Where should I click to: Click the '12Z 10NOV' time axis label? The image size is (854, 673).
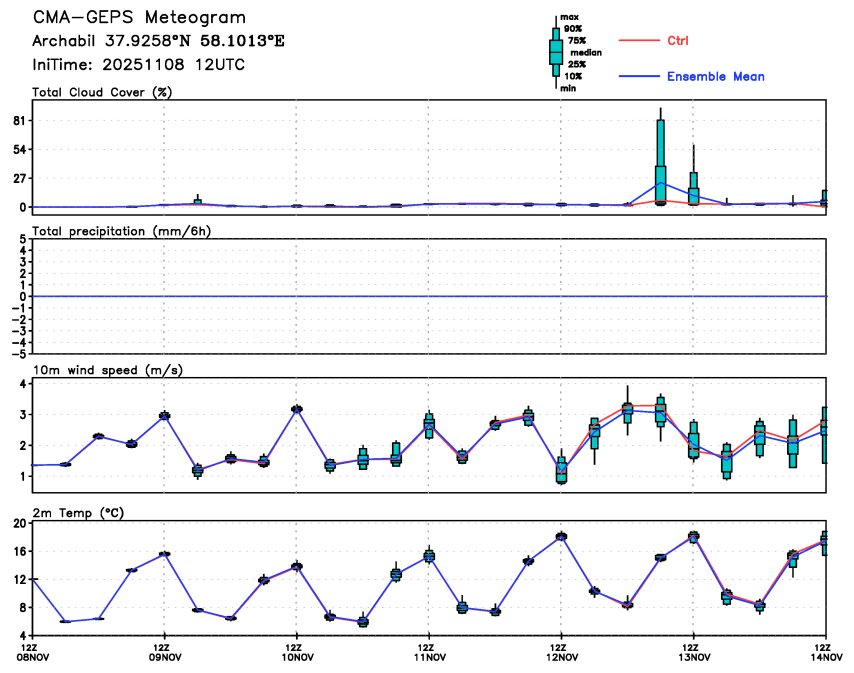[x=297, y=652]
